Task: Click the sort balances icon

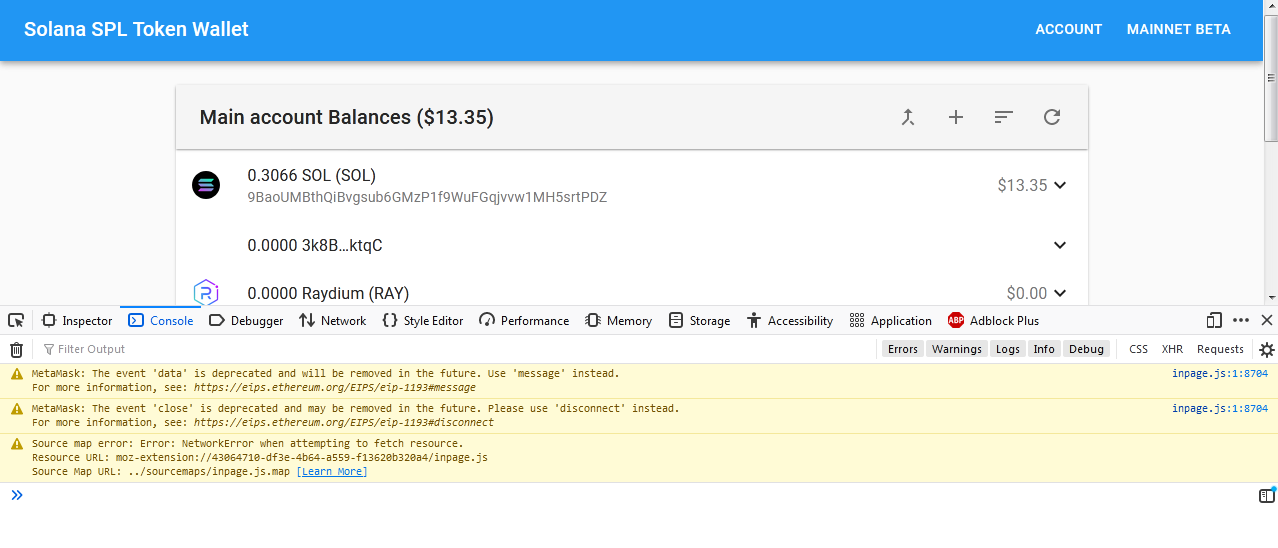Action: [1004, 117]
